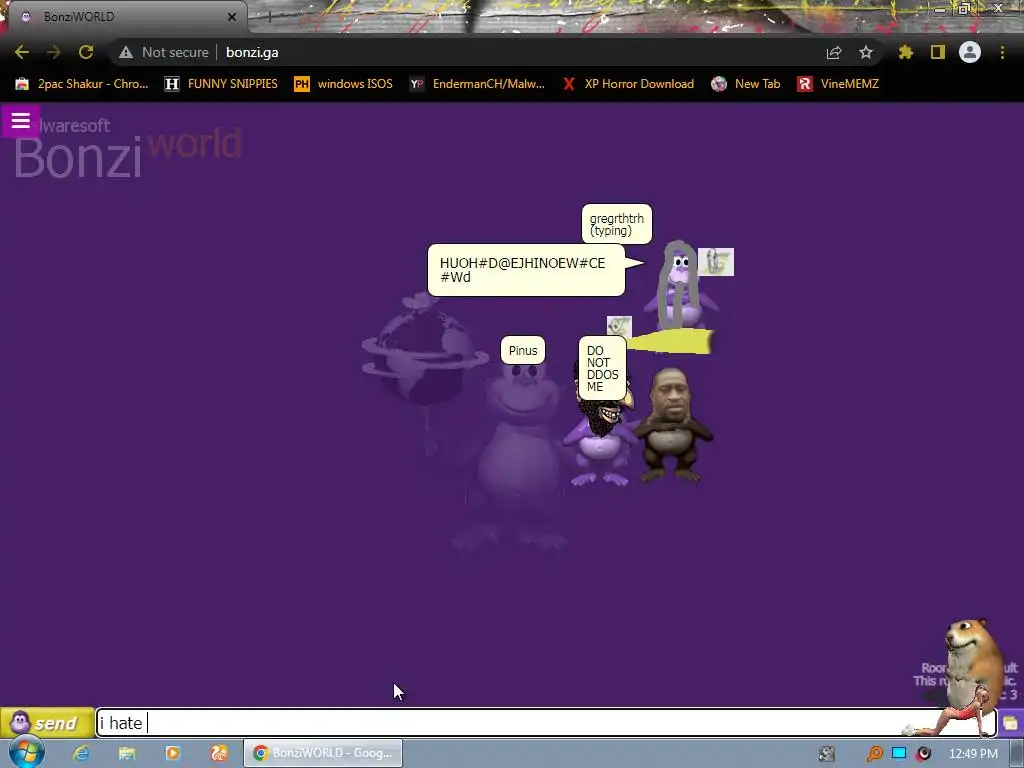The height and width of the screenshot is (768, 1024).
Task: Click the yellow icon right of chat input
Action: tap(1011, 723)
